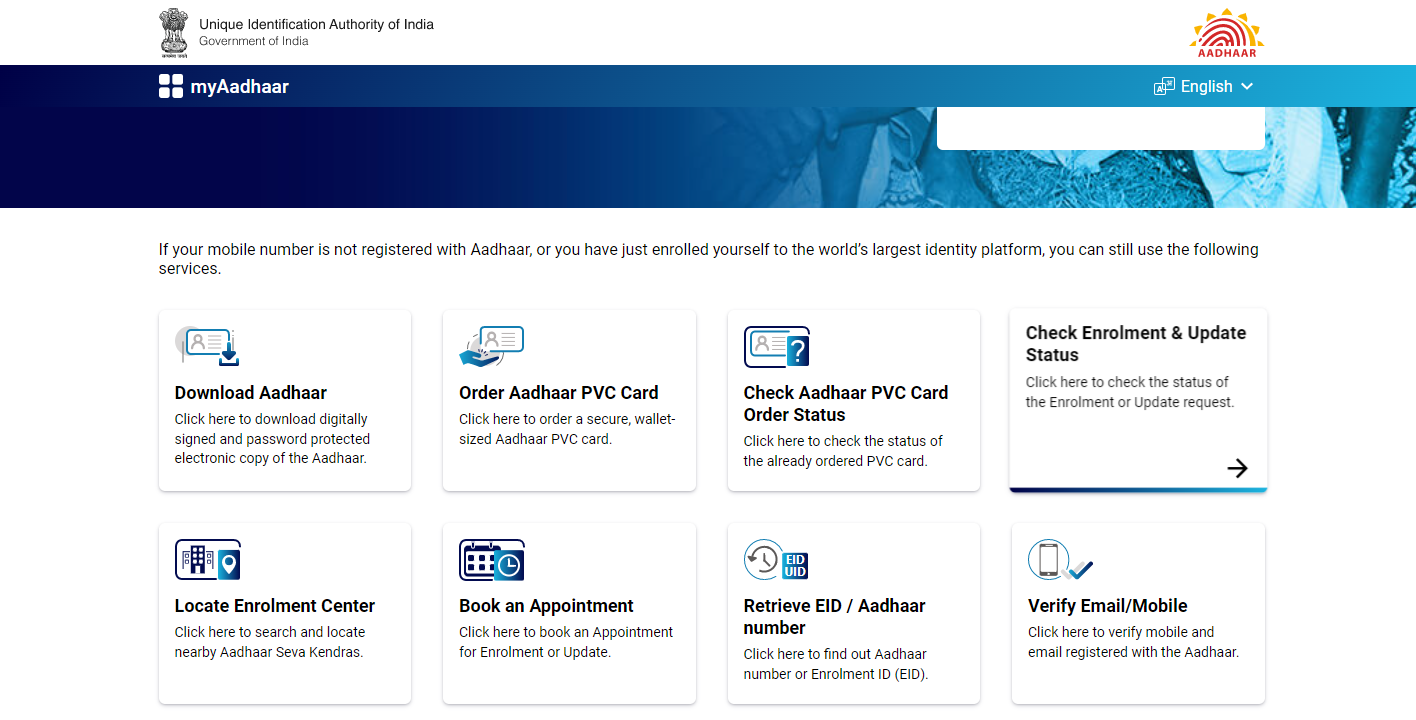The image size is (1416, 720).
Task: Click 'verify mobile and email registered' description
Action: pyautogui.click(x=1134, y=642)
